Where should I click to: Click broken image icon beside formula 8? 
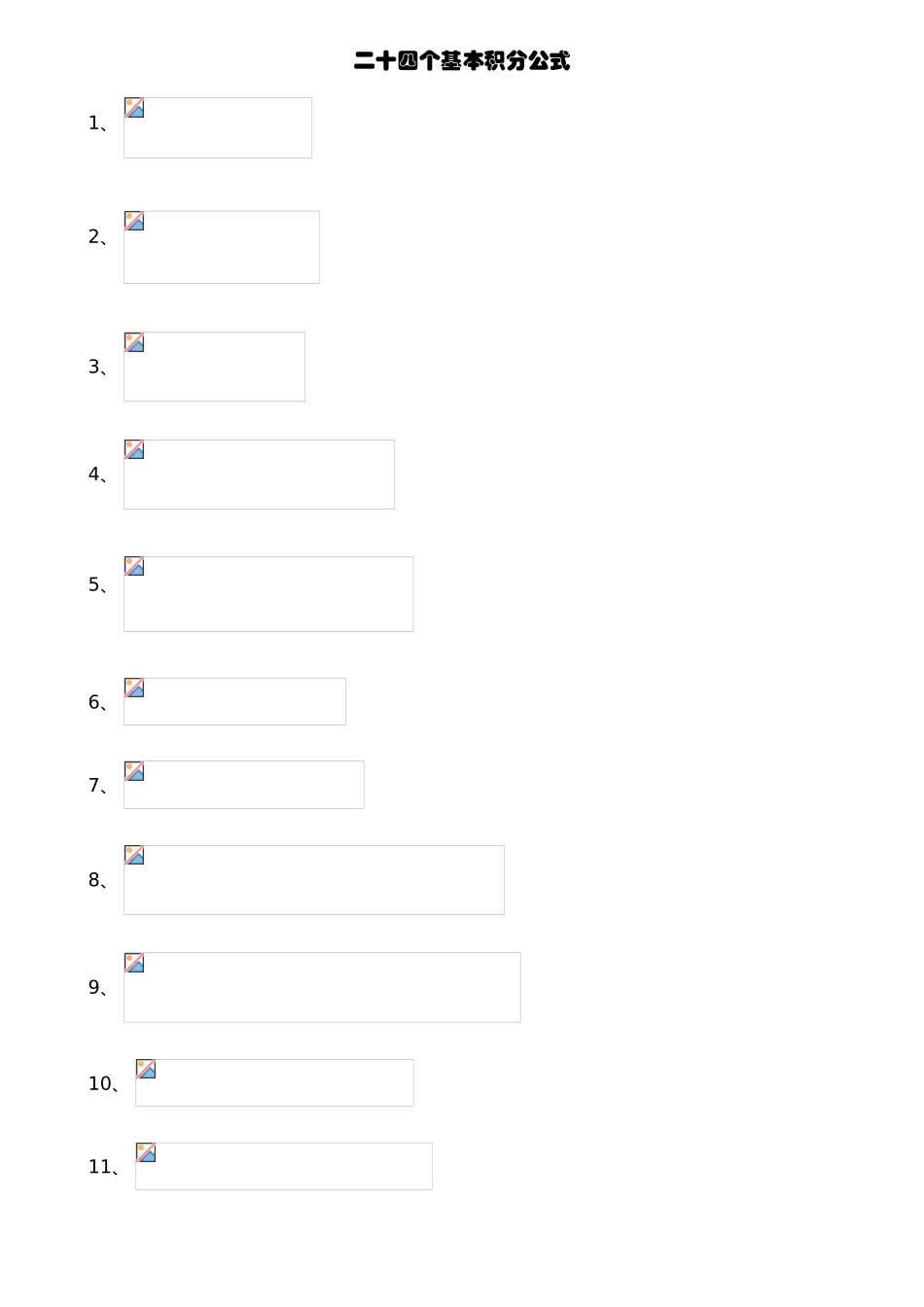(x=134, y=856)
